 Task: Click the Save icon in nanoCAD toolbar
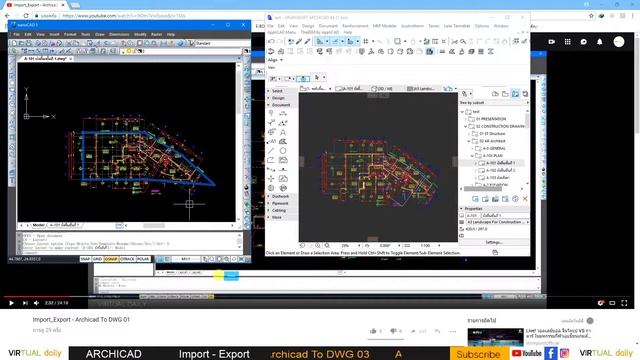[29, 43]
